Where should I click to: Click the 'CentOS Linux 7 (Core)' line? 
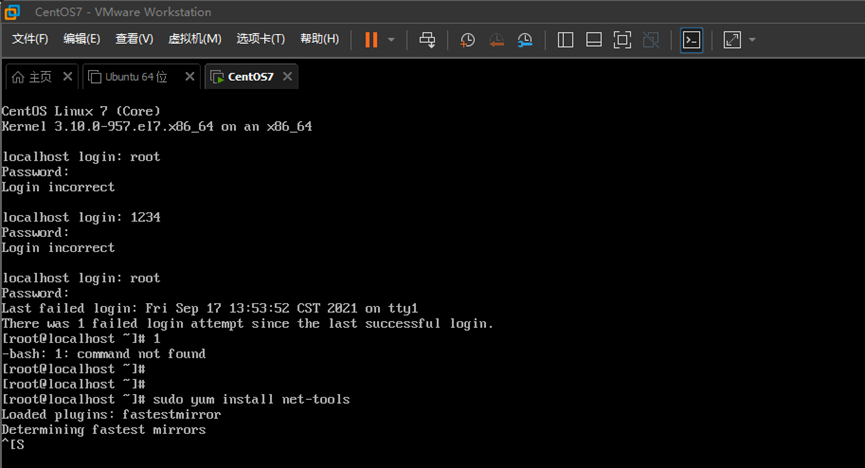pyautogui.click(x=81, y=111)
